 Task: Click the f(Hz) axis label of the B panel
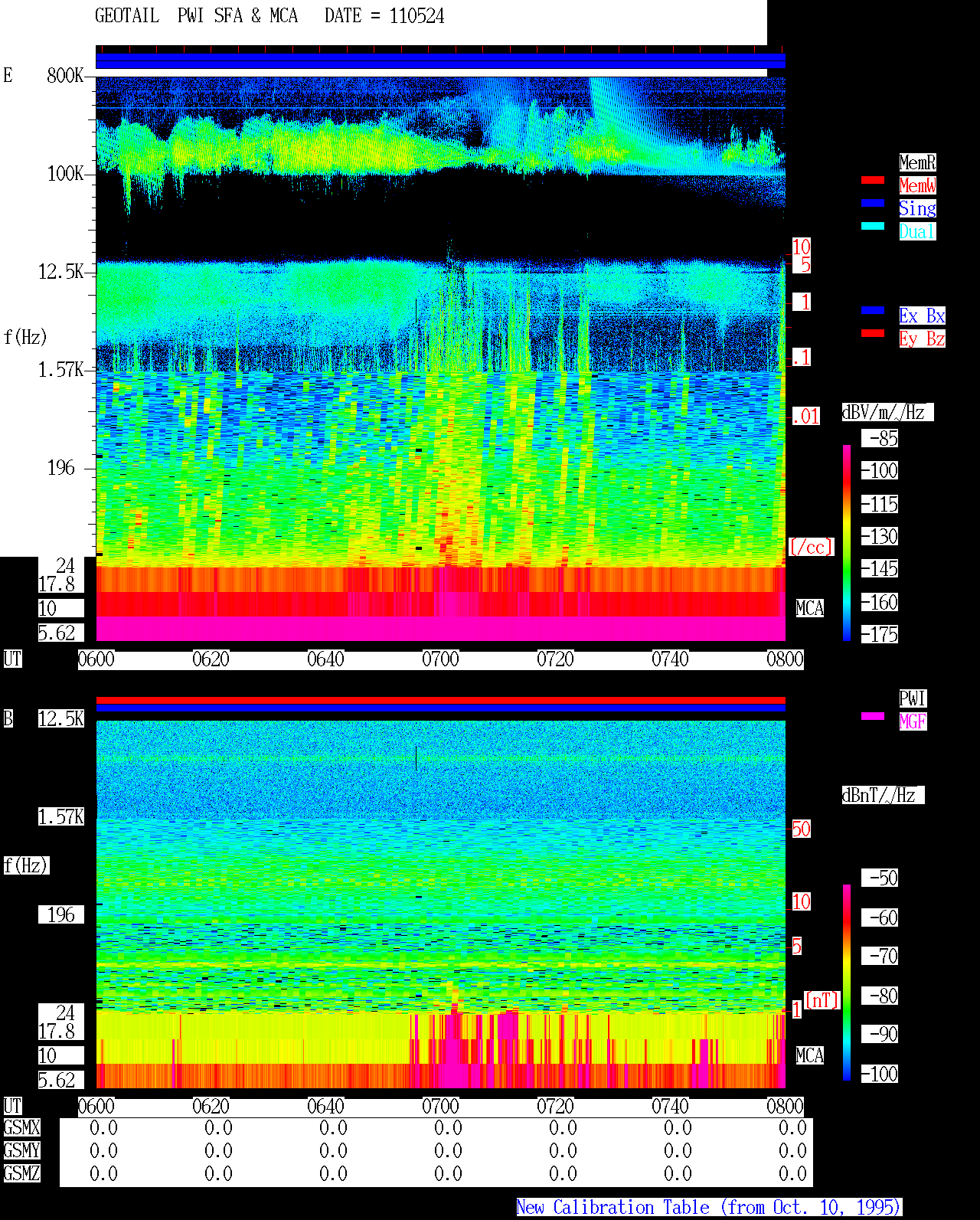click(25, 865)
